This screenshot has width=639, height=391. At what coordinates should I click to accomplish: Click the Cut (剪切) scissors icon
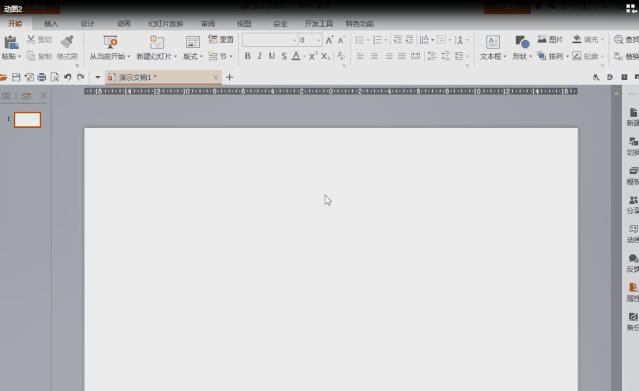click(x=31, y=40)
